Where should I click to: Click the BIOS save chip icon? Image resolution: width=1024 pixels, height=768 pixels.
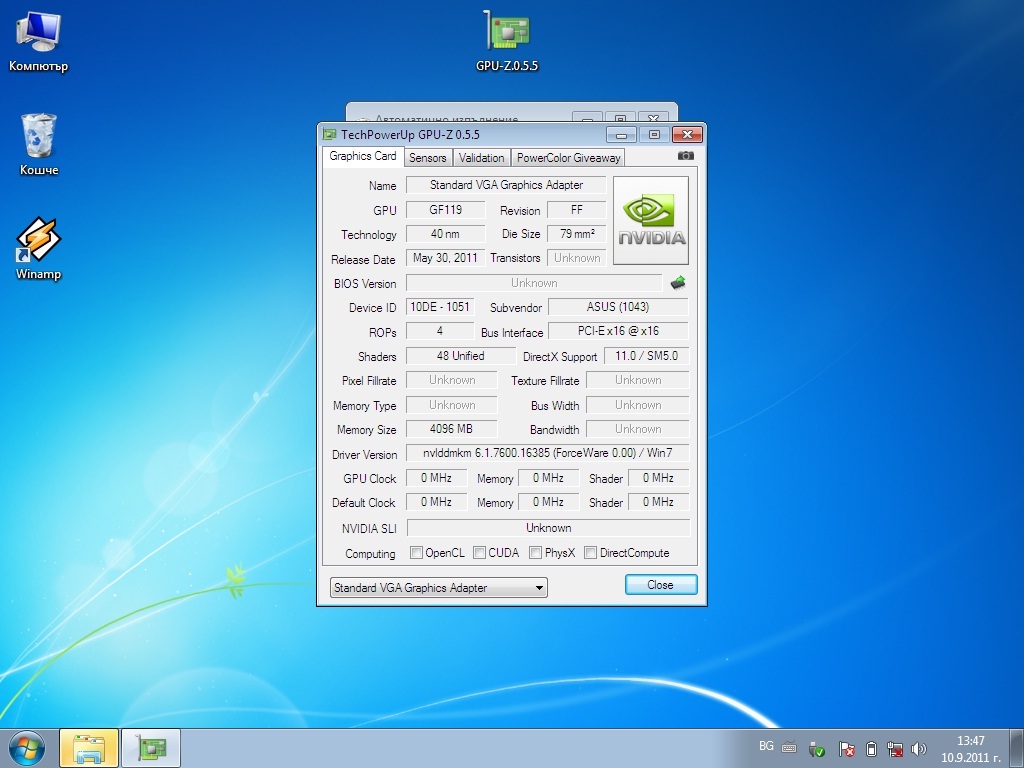pyautogui.click(x=678, y=283)
